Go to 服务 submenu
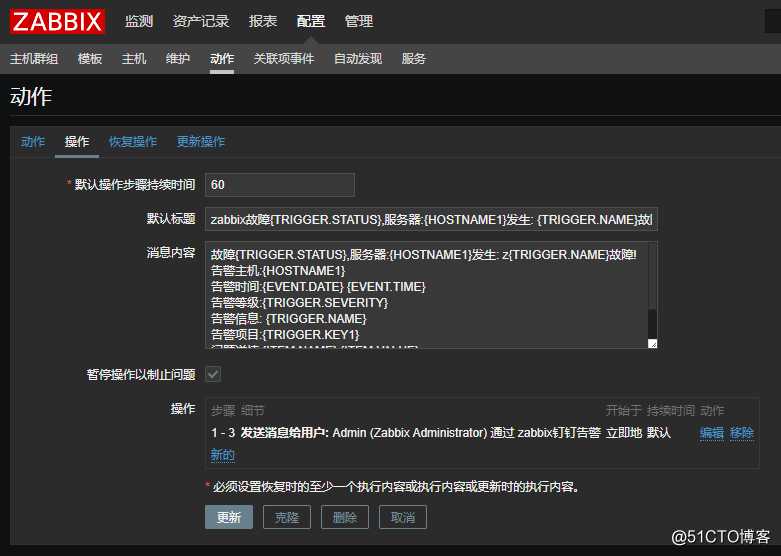This screenshot has height=556, width=781. pyautogui.click(x=413, y=59)
